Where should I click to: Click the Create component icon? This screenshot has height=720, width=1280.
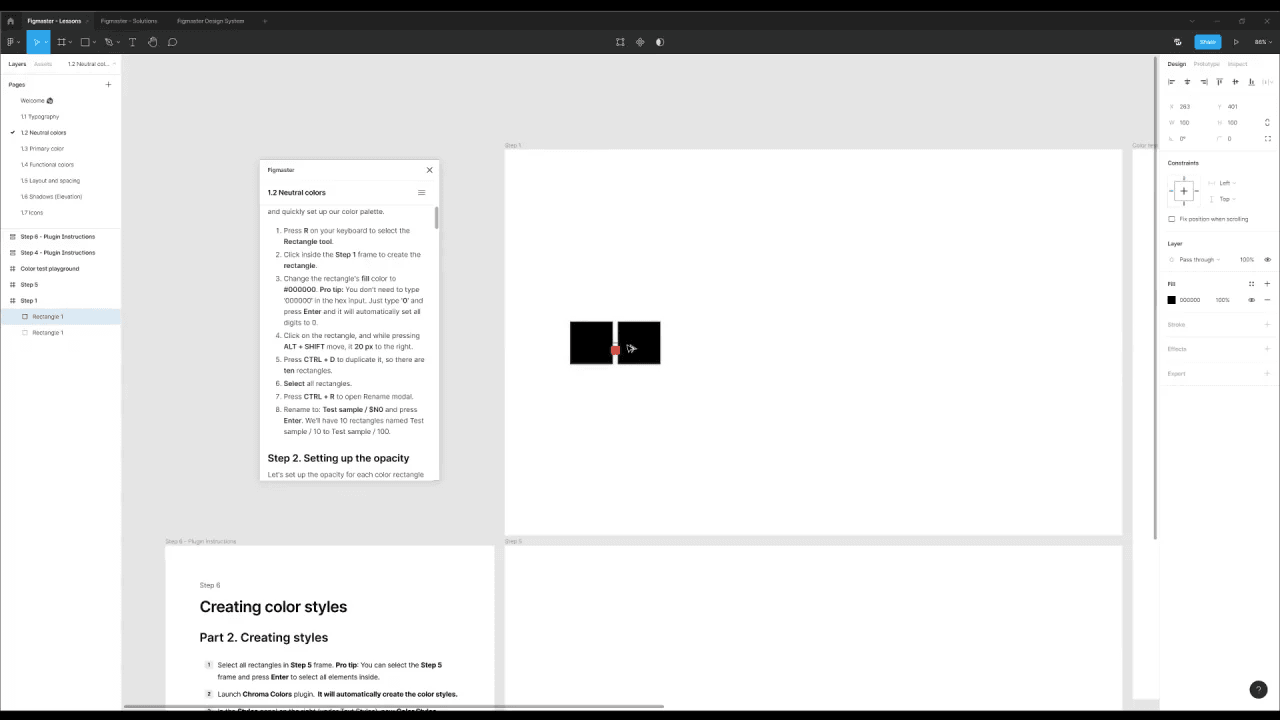(x=640, y=42)
